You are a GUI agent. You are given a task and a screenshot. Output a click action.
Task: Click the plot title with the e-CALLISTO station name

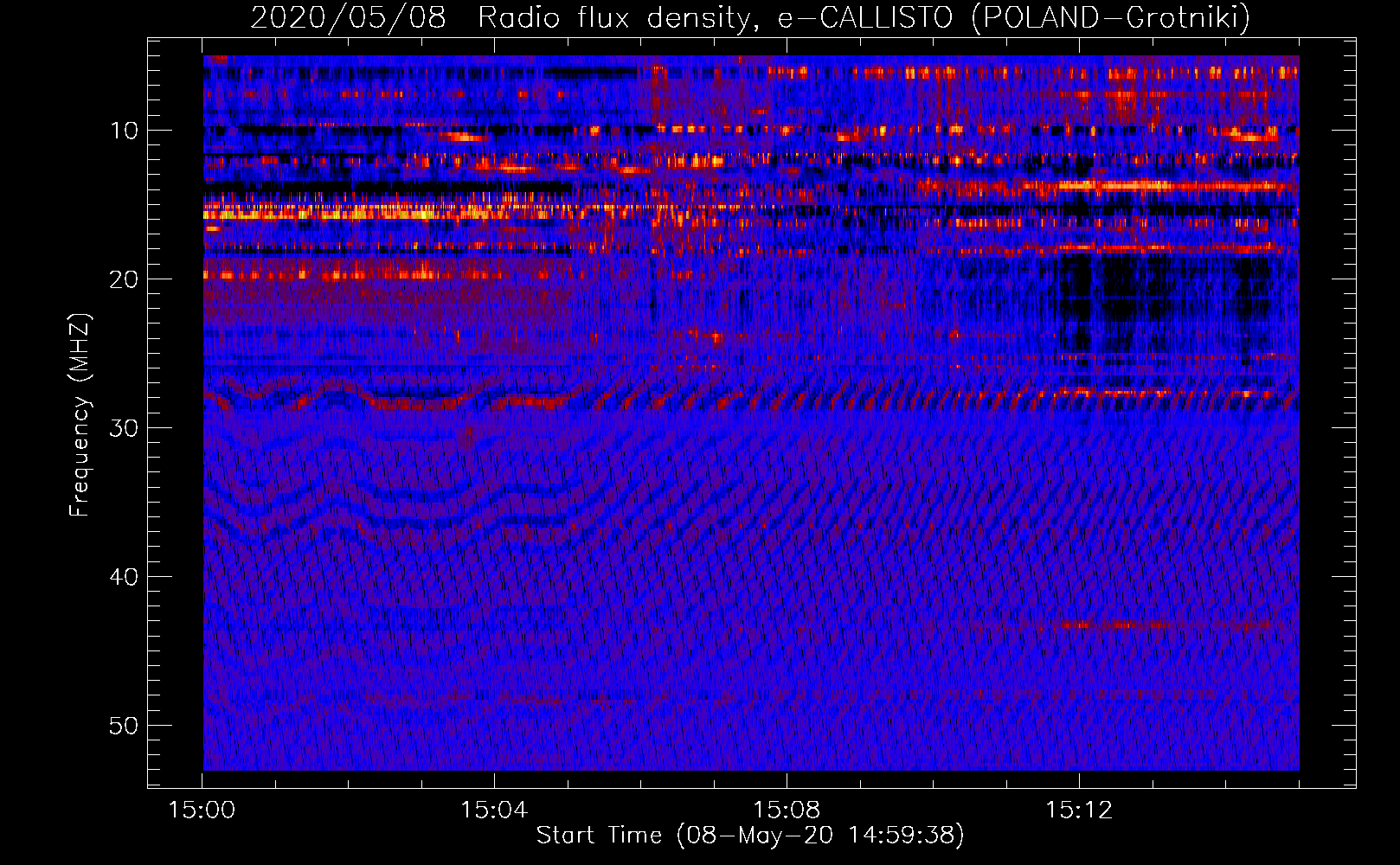750,17
